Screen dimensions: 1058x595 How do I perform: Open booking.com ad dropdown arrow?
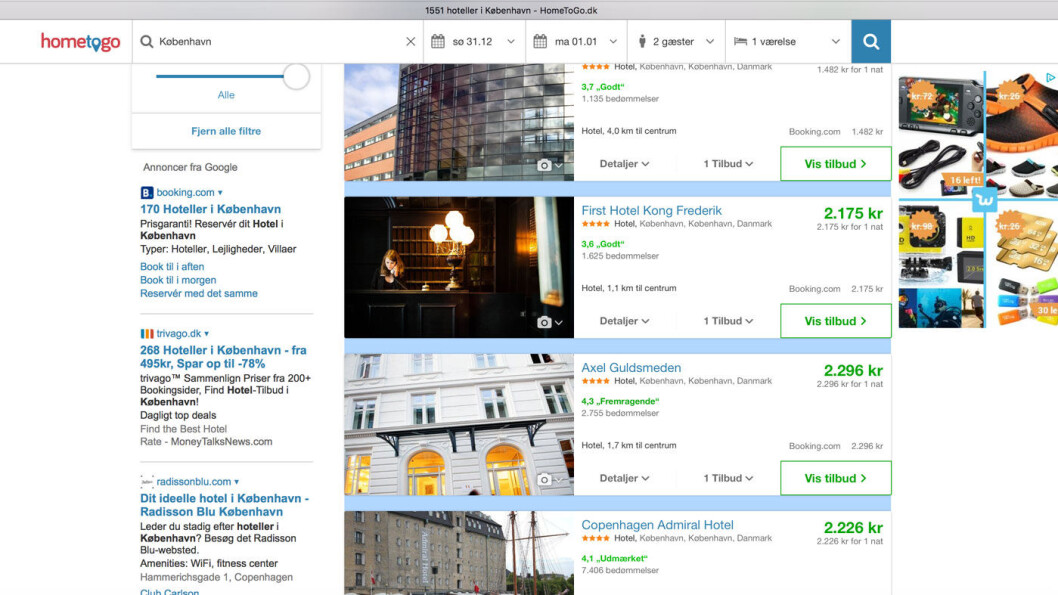[x=220, y=193]
